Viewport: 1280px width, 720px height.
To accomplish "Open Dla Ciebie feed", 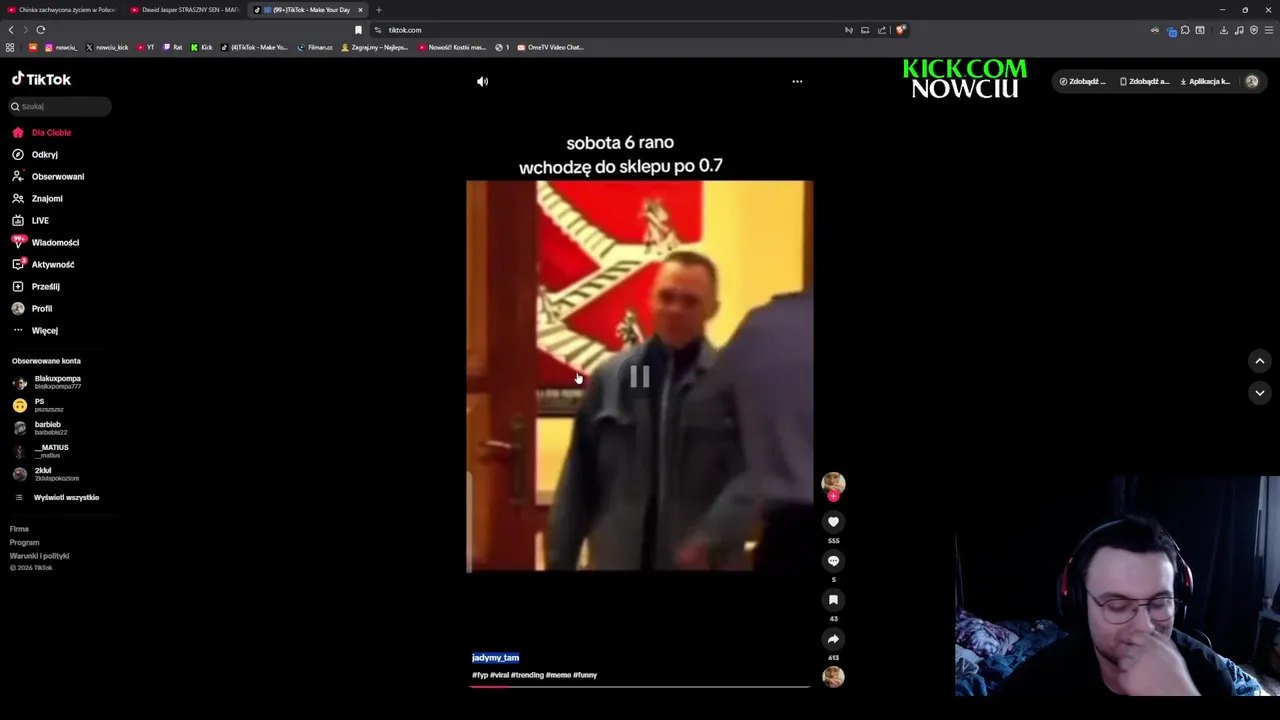I will click(x=42, y=132).
